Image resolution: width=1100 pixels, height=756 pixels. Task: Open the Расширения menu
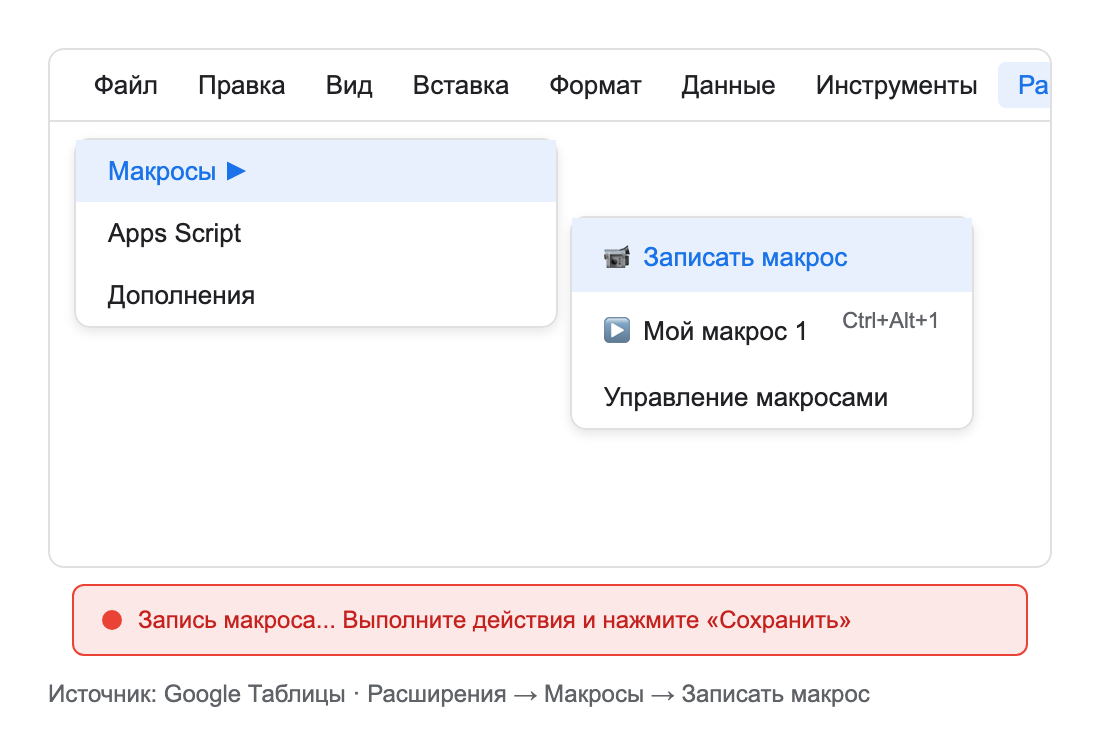pos(1032,85)
